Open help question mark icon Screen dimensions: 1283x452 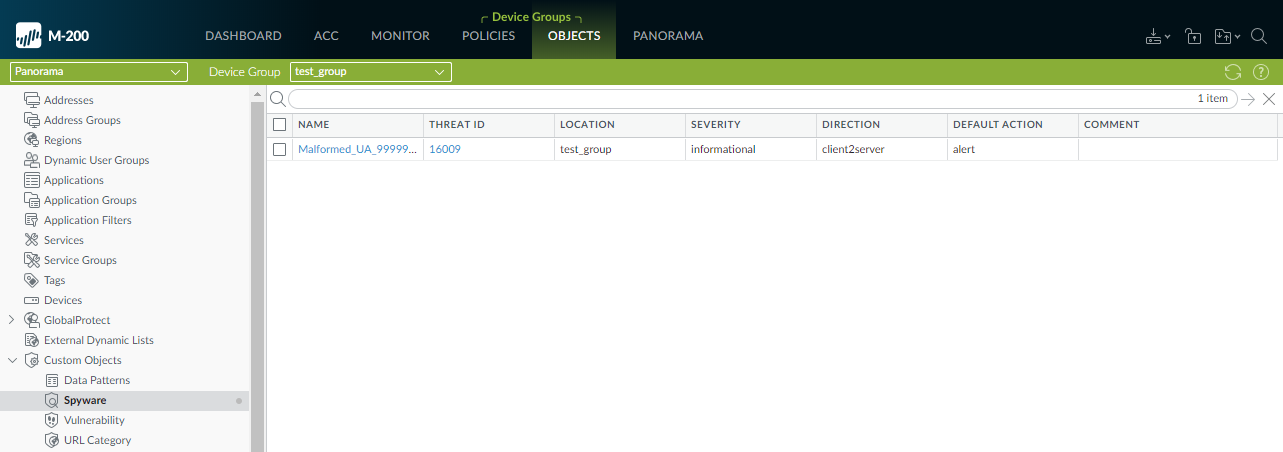tap(1261, 72)
